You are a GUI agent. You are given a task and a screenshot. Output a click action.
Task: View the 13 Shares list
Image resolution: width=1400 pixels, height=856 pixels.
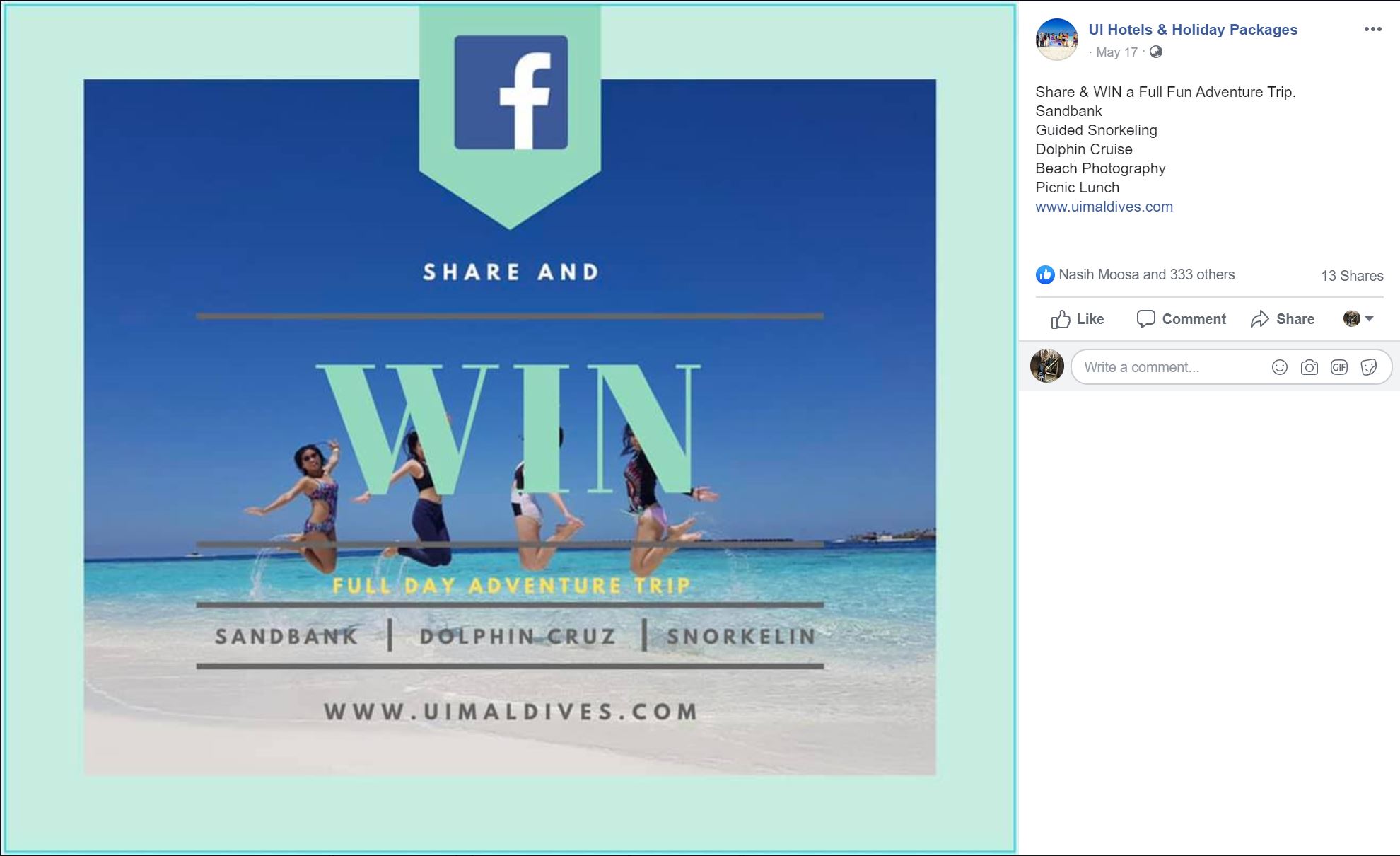(1352, 276)
